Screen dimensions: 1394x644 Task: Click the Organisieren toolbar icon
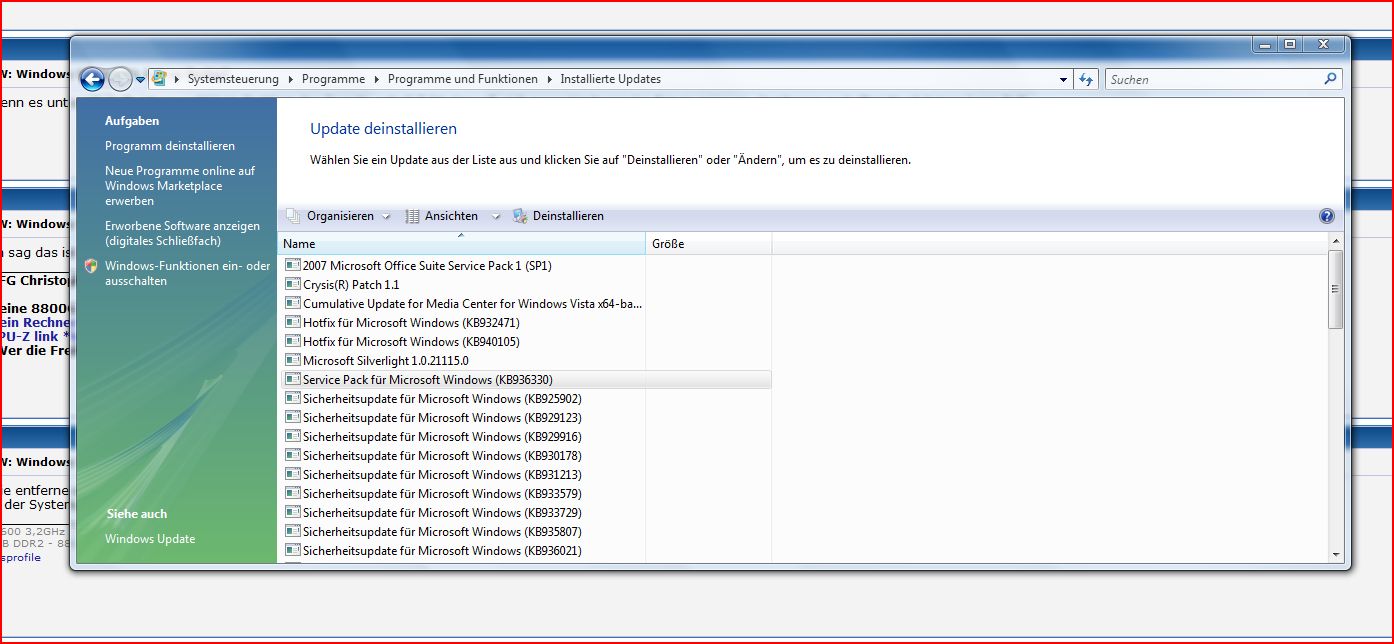293,216
